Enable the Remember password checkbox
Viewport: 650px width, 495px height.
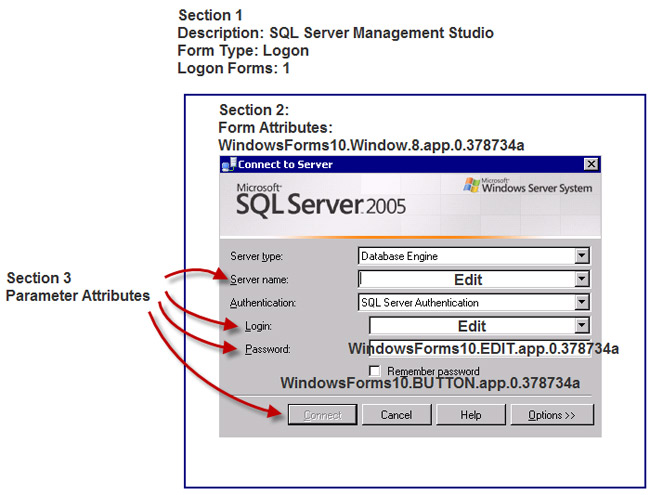coord(374,371)
